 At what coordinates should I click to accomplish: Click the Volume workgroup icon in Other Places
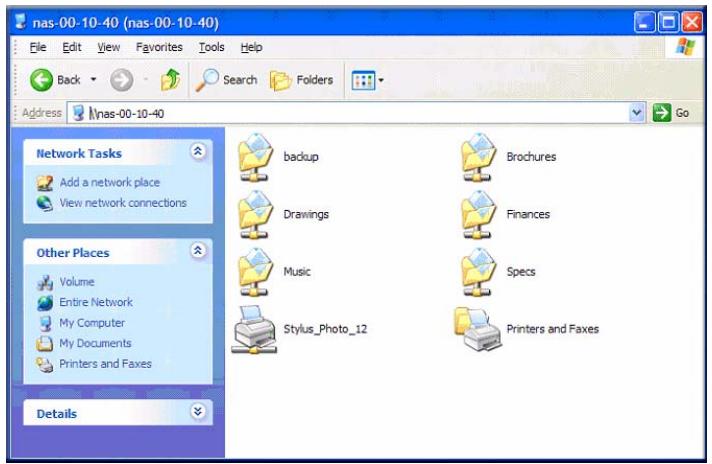tap(45, 282)
